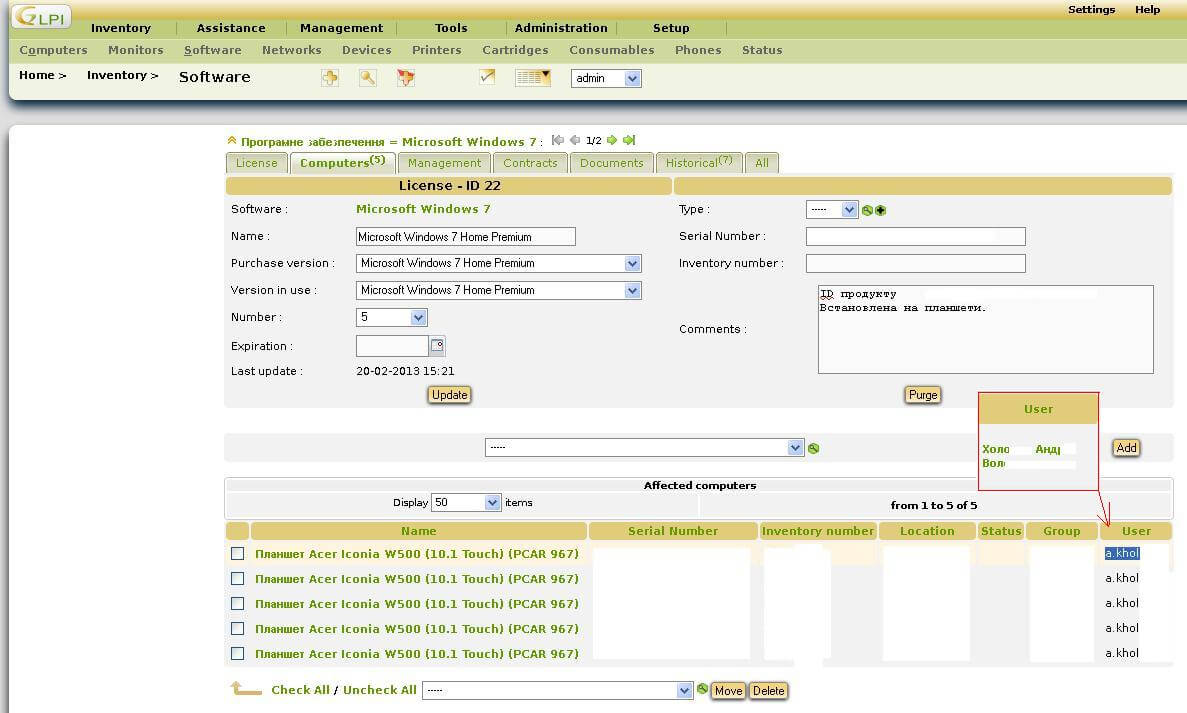The width and height of the screenshot is (1187, 713).
Task: Open the calendar icon beside Expiration field
Action: click(435, 345)
